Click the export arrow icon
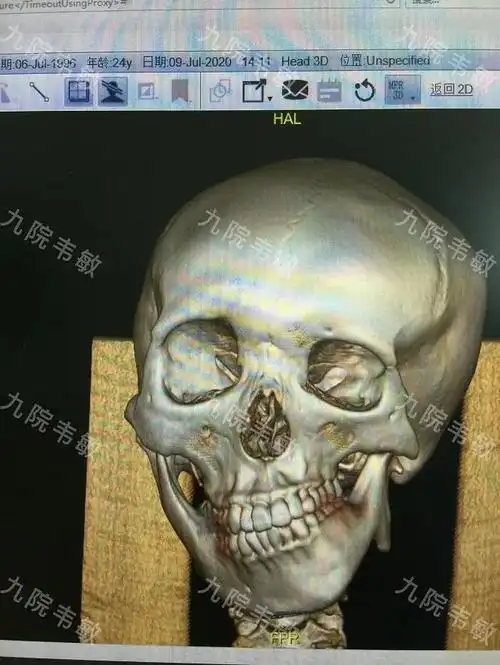Image resolution: width=500 pixels, height=665 pixels. coord(254,91)
